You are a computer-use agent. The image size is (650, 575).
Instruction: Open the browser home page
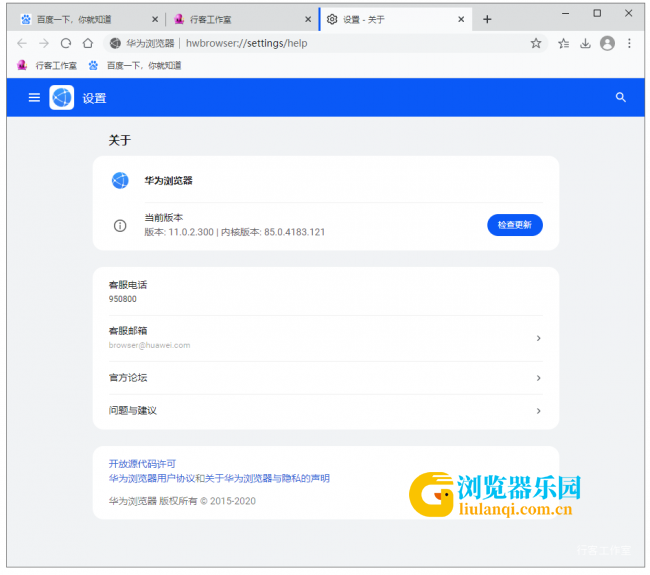pos(88,44)
